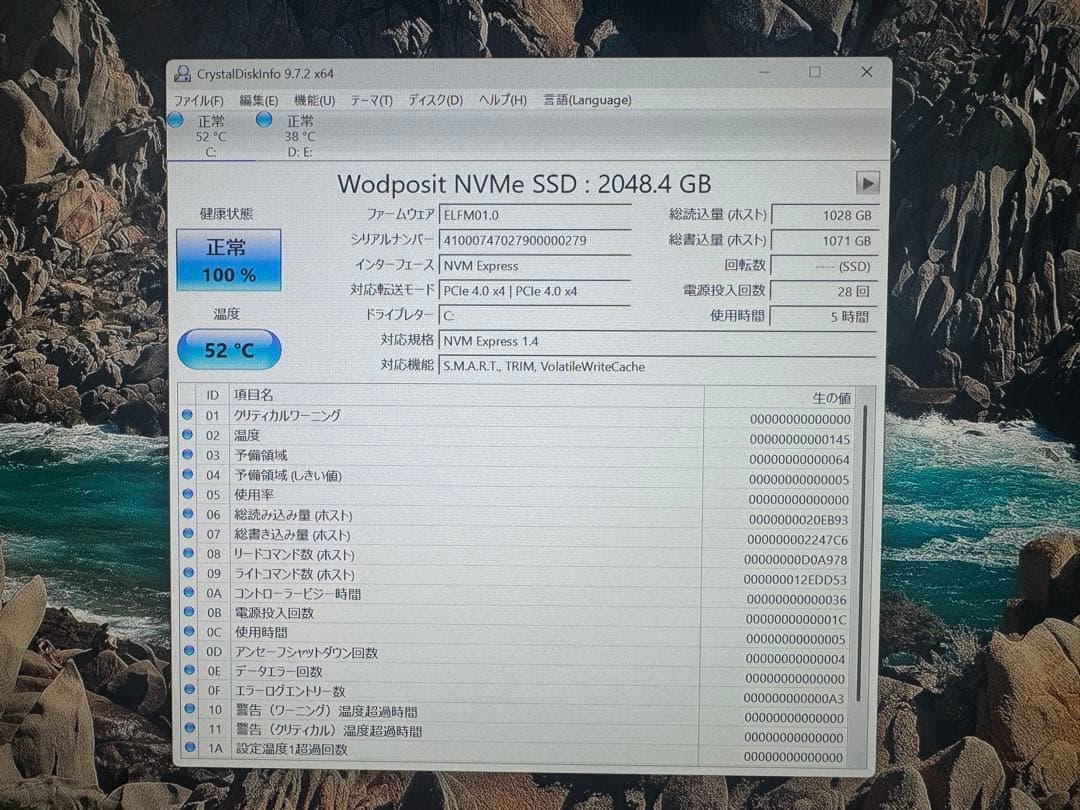Open the 機能(U) dropdown menu

[312, 100]
